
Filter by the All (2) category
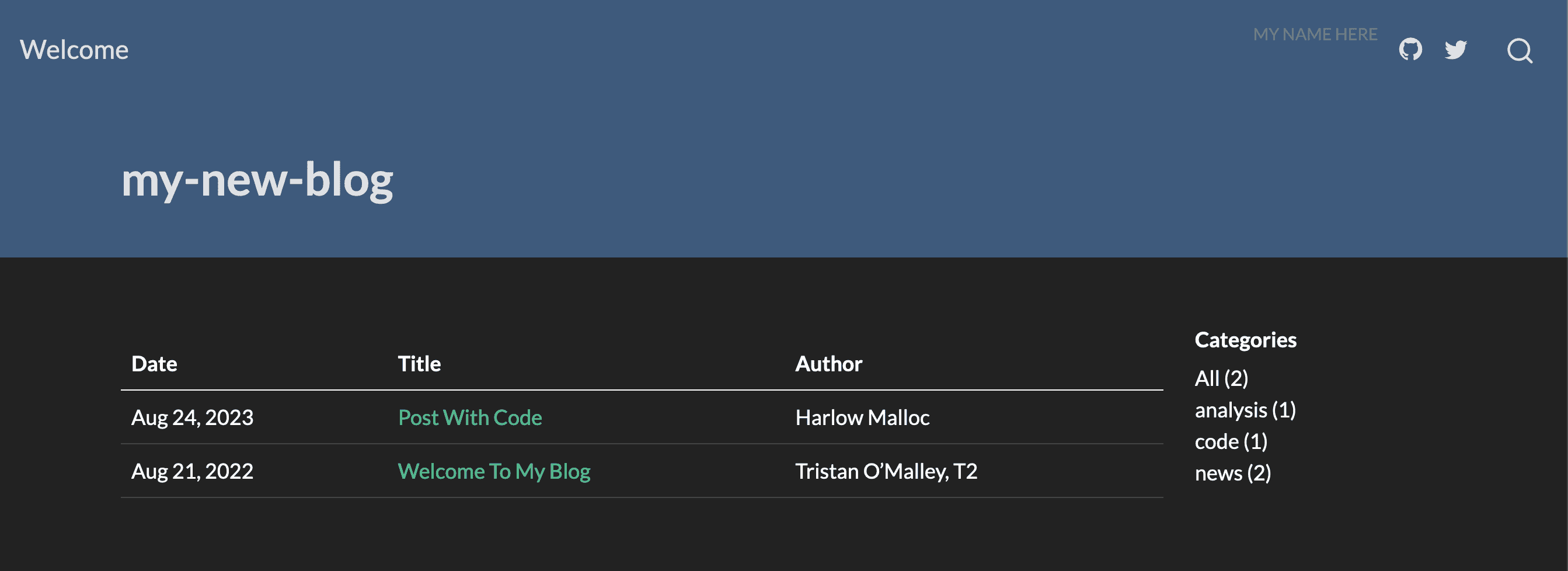click(1221, 378)
